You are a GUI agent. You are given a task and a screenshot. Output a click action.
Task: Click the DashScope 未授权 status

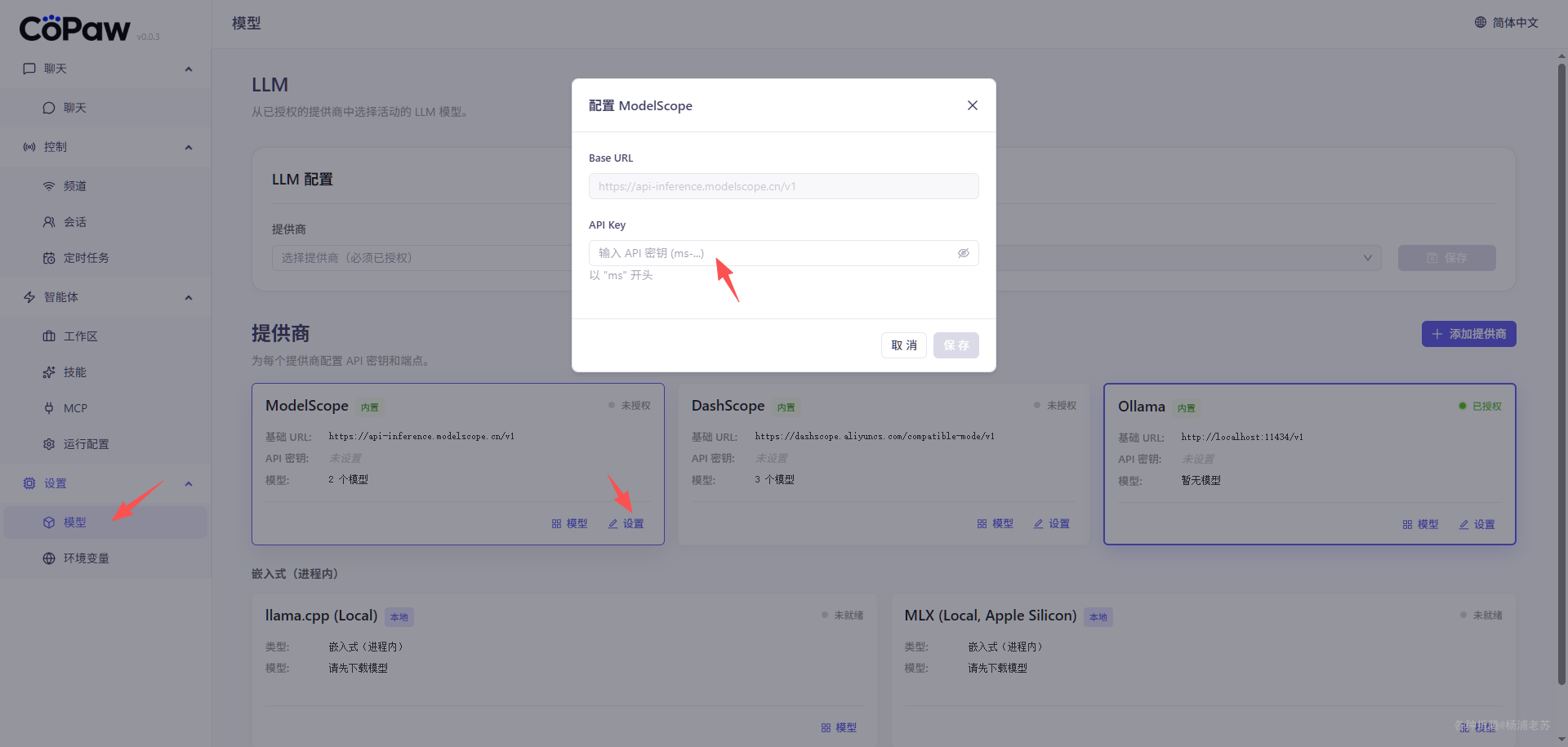coord(1056,405)
